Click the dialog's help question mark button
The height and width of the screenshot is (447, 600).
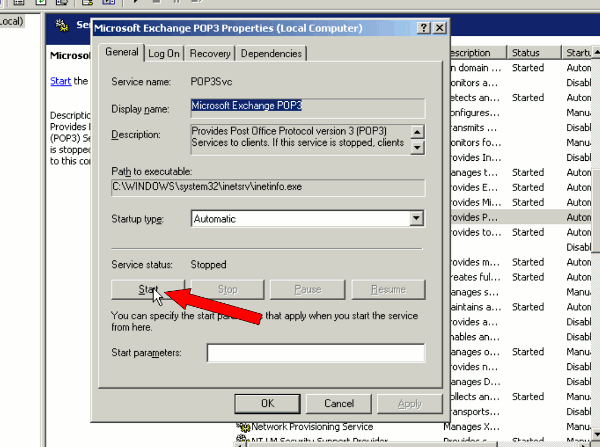(x=423, y=28)
